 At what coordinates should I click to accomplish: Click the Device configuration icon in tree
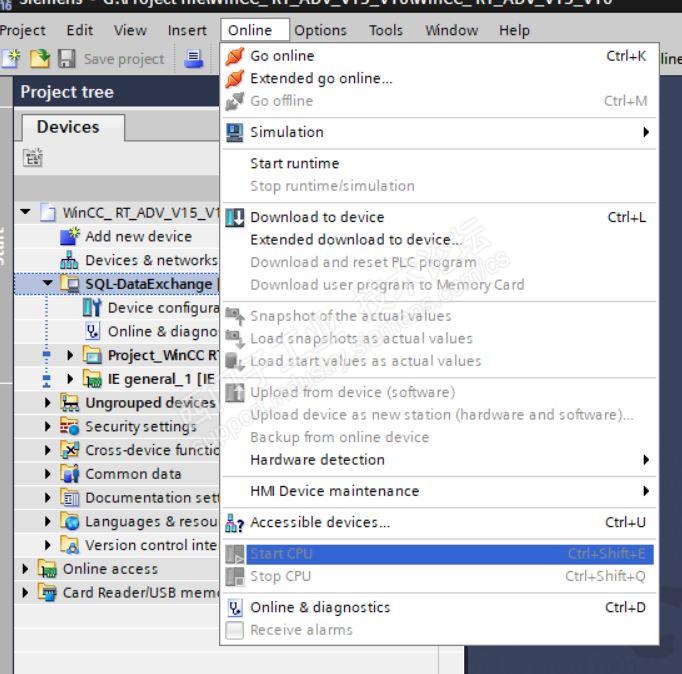[x=92, y=308]
